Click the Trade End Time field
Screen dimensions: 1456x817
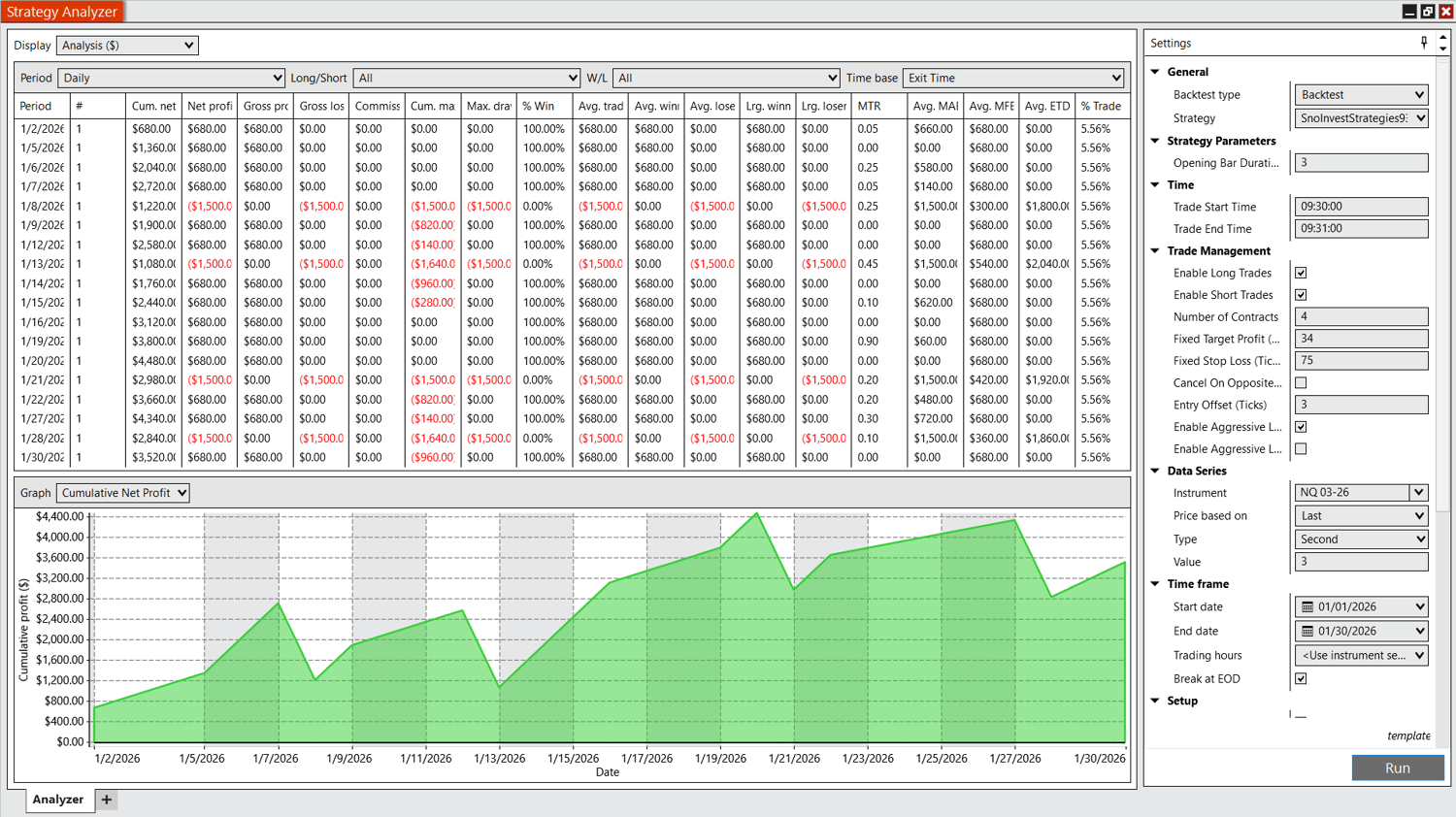[1361, 229]
